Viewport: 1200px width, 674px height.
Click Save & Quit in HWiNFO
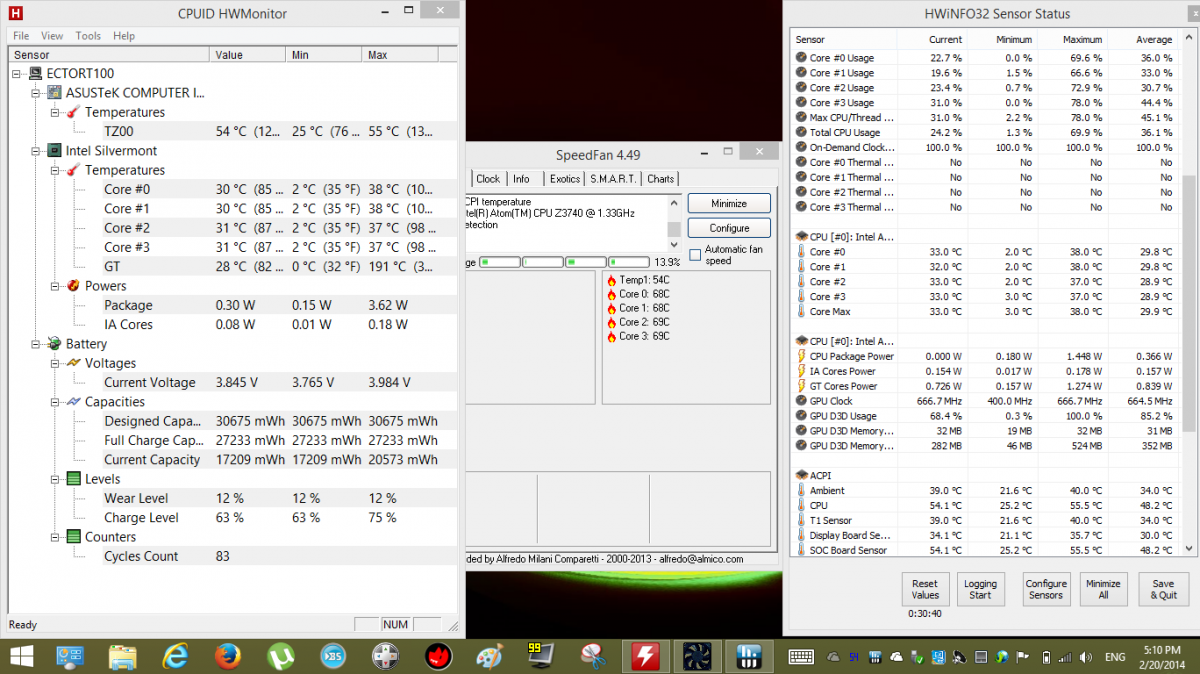pyautogui.click(x=1163, y=590)
